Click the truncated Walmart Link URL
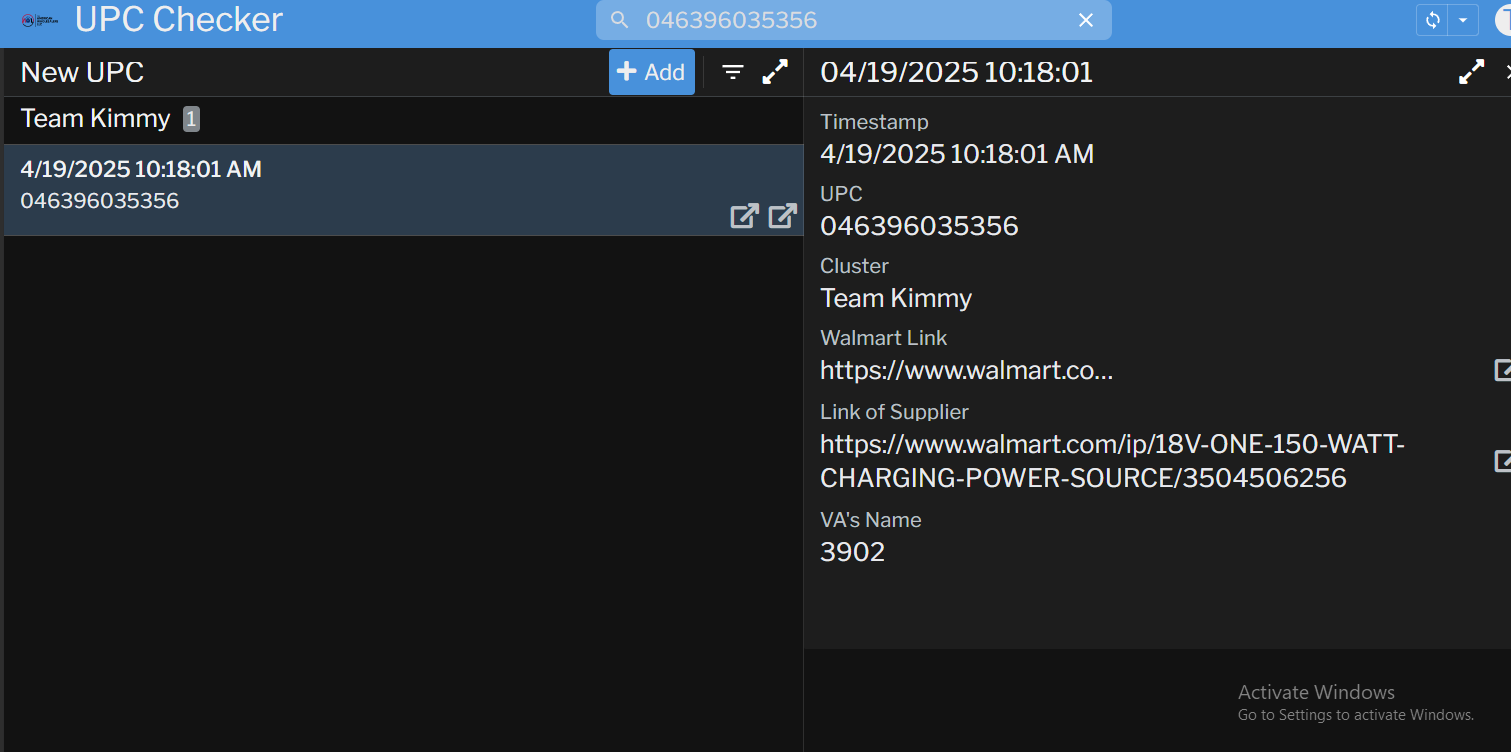 click(x=966, y=371)
